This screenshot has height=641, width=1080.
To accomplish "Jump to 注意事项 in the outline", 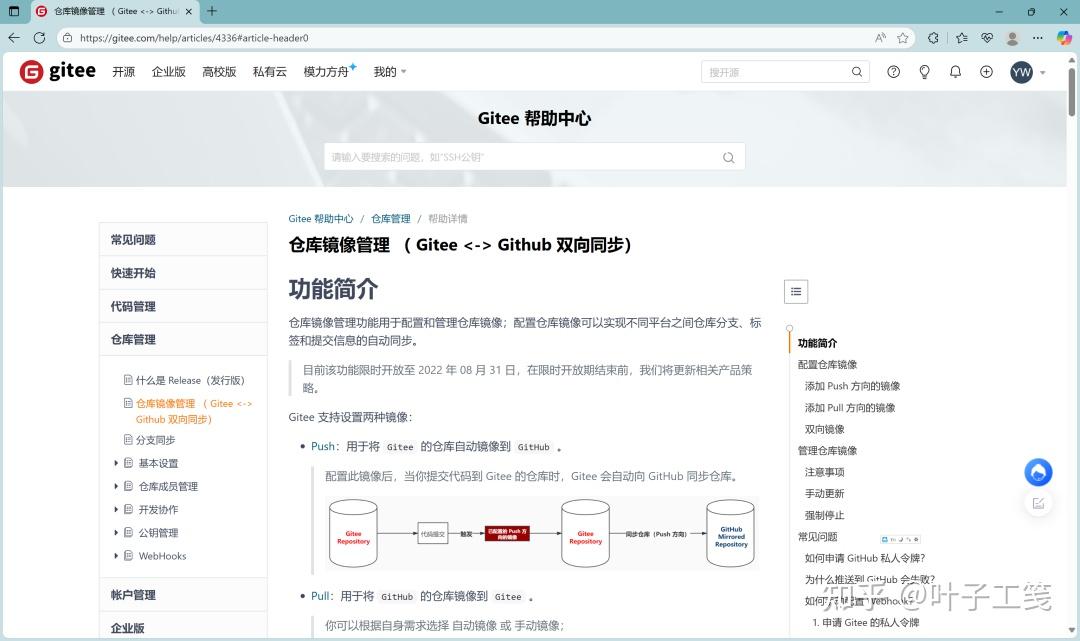I will (x=824, y=472).
